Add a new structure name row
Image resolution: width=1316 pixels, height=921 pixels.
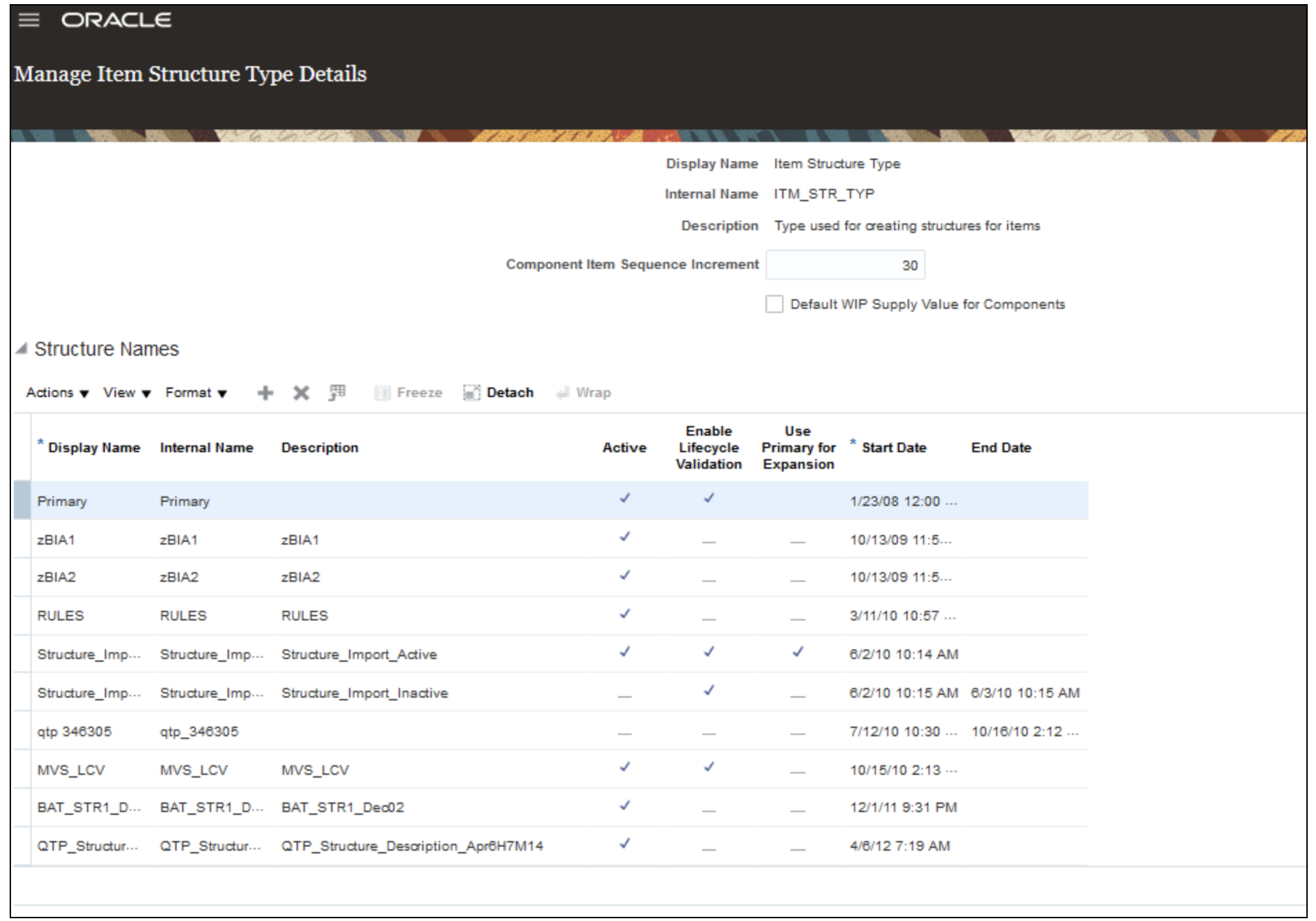[x=265, y=392]
